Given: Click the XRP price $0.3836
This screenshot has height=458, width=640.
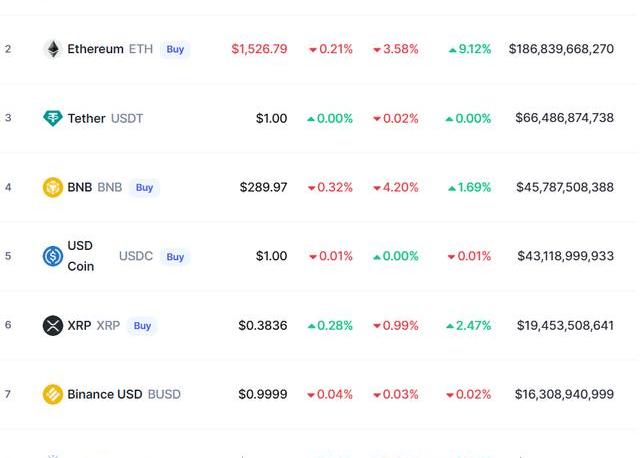Looking at the screenshot, I should point(263,325).
